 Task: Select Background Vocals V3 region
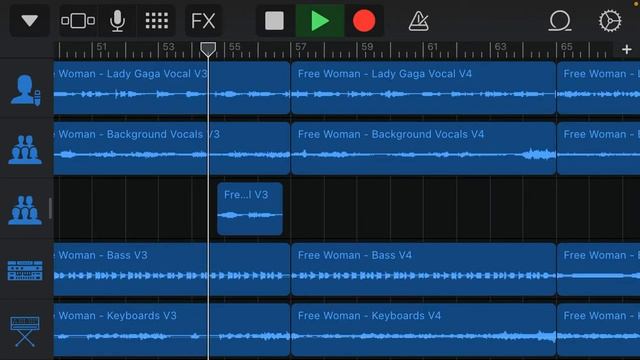tap(172, 148)
